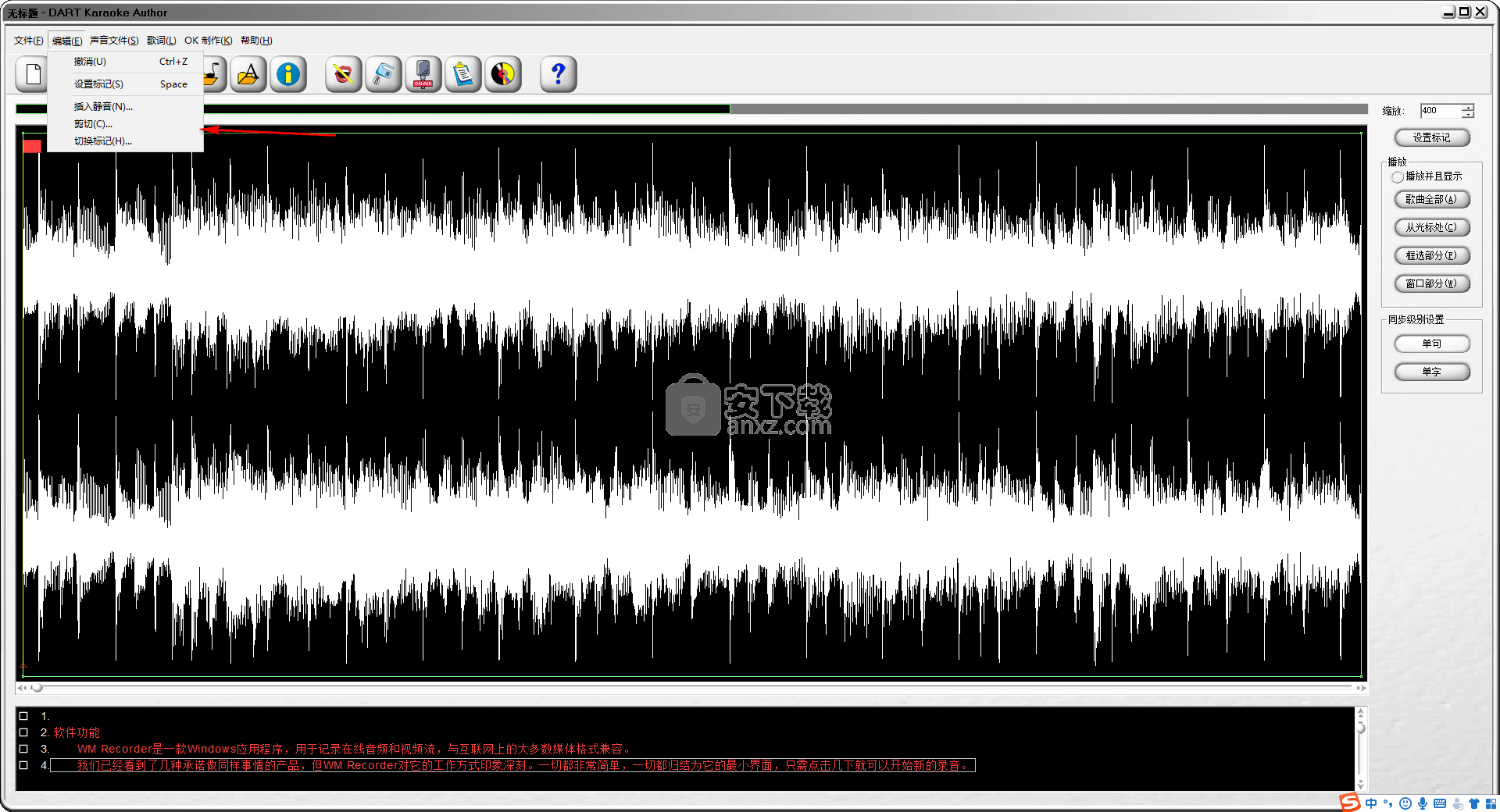Click the lyrics panel vertical scroll thumb
The width and height of the screenshot is (1500, 812).
click(1360, 728)
